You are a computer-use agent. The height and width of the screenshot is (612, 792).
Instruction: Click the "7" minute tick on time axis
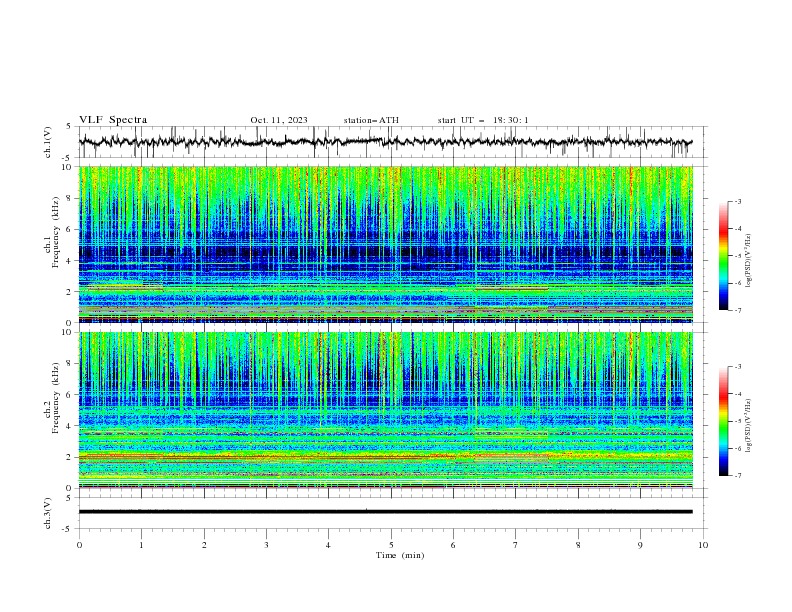[x=516, y=545]
